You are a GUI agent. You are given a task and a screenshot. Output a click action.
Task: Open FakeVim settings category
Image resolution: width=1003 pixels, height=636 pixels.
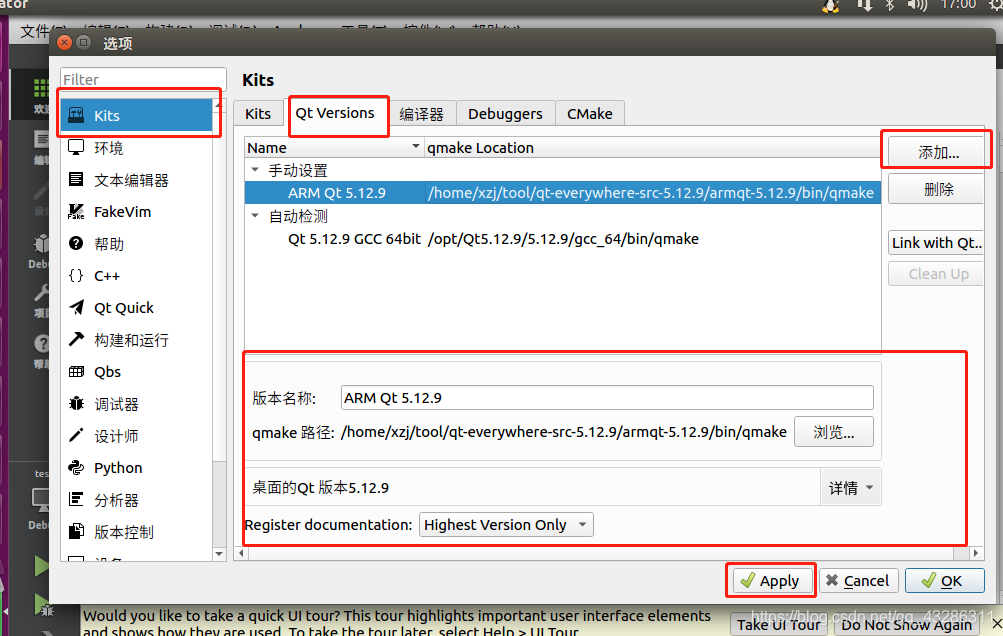coord(136,212)
